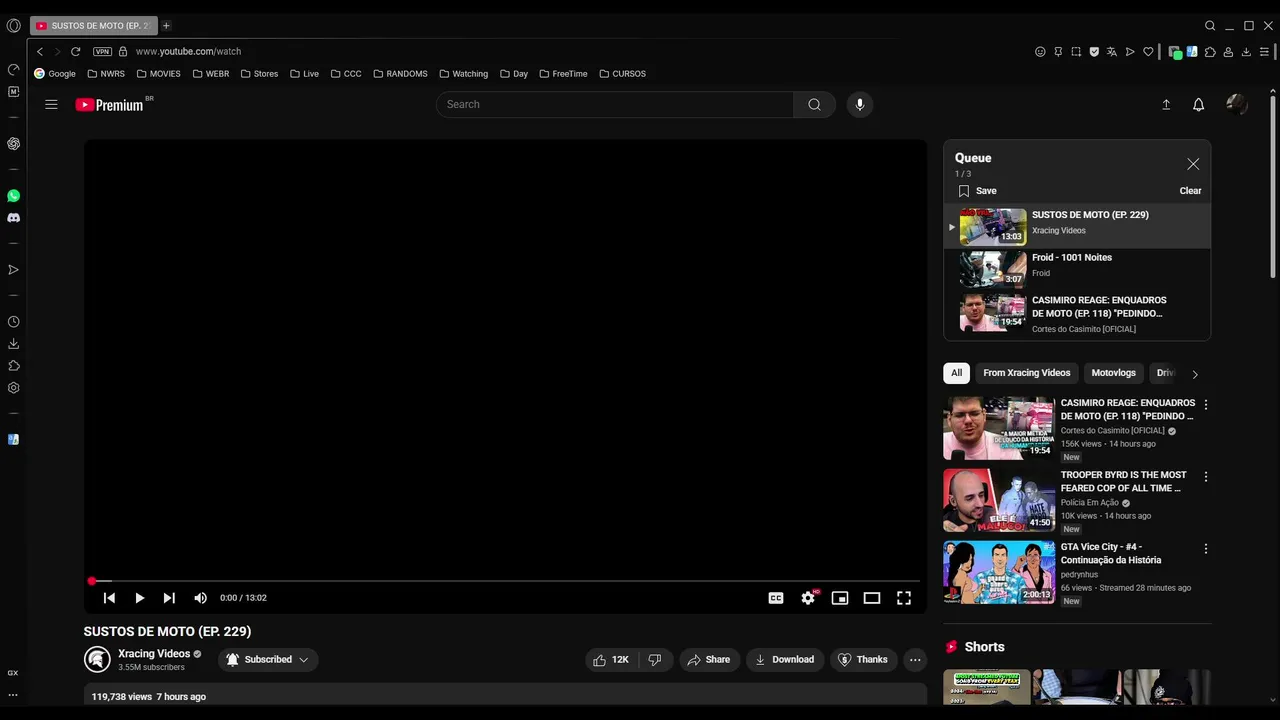Open more actions ellipsis under the video
This screenshot has height=720, width=1280.
915,660
